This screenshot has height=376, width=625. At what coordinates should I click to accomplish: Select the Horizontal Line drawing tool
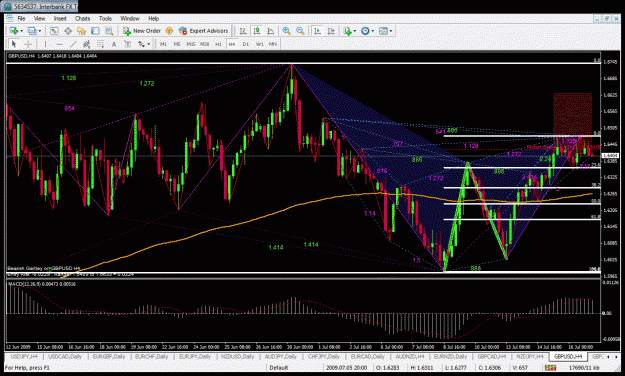pos(59,44)
